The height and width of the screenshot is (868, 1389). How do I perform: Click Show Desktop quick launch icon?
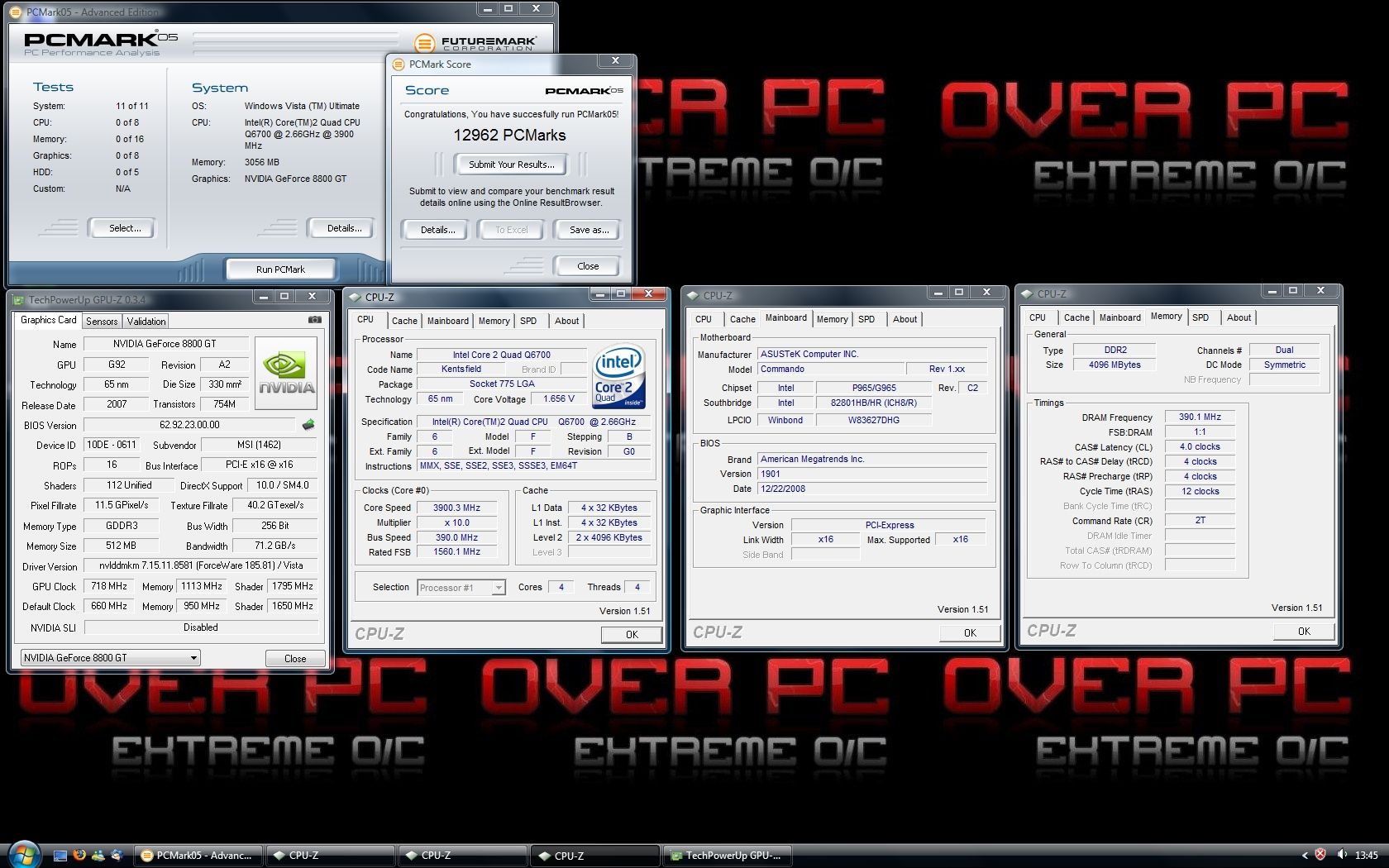click(x=60, y=856)
